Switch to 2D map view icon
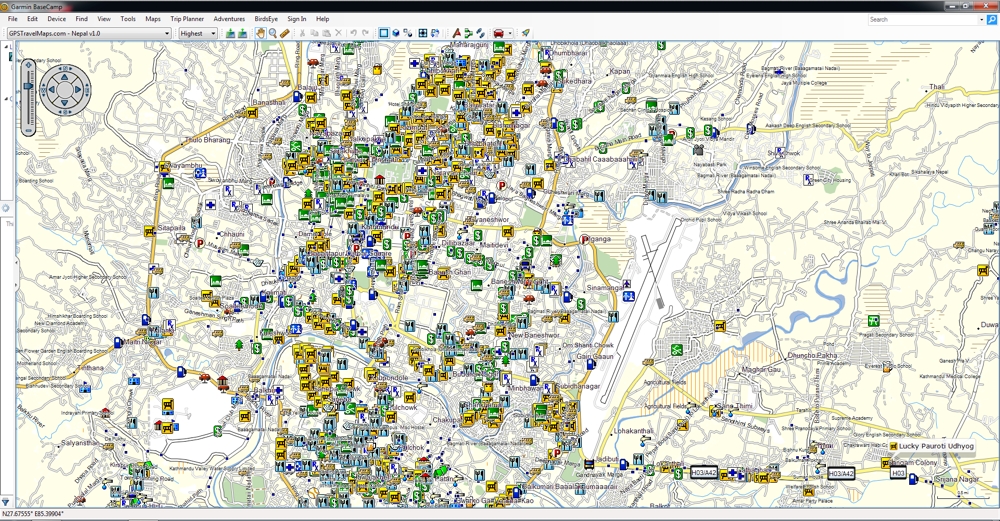The width and height of the screenshot is (1000, 521). click(x=383, y=33)
